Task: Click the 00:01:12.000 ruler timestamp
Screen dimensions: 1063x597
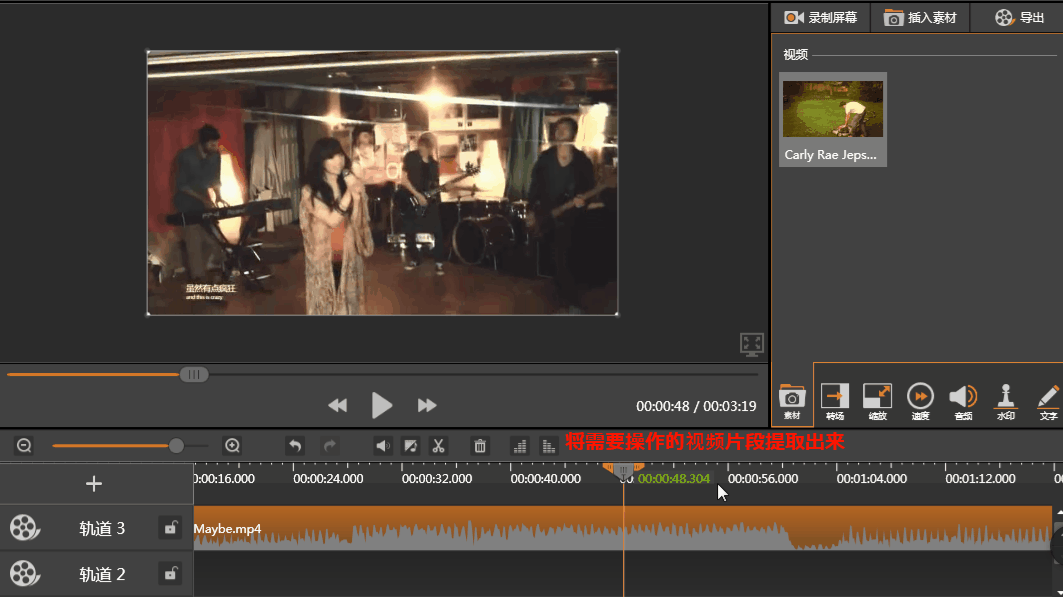Action: 980,478
